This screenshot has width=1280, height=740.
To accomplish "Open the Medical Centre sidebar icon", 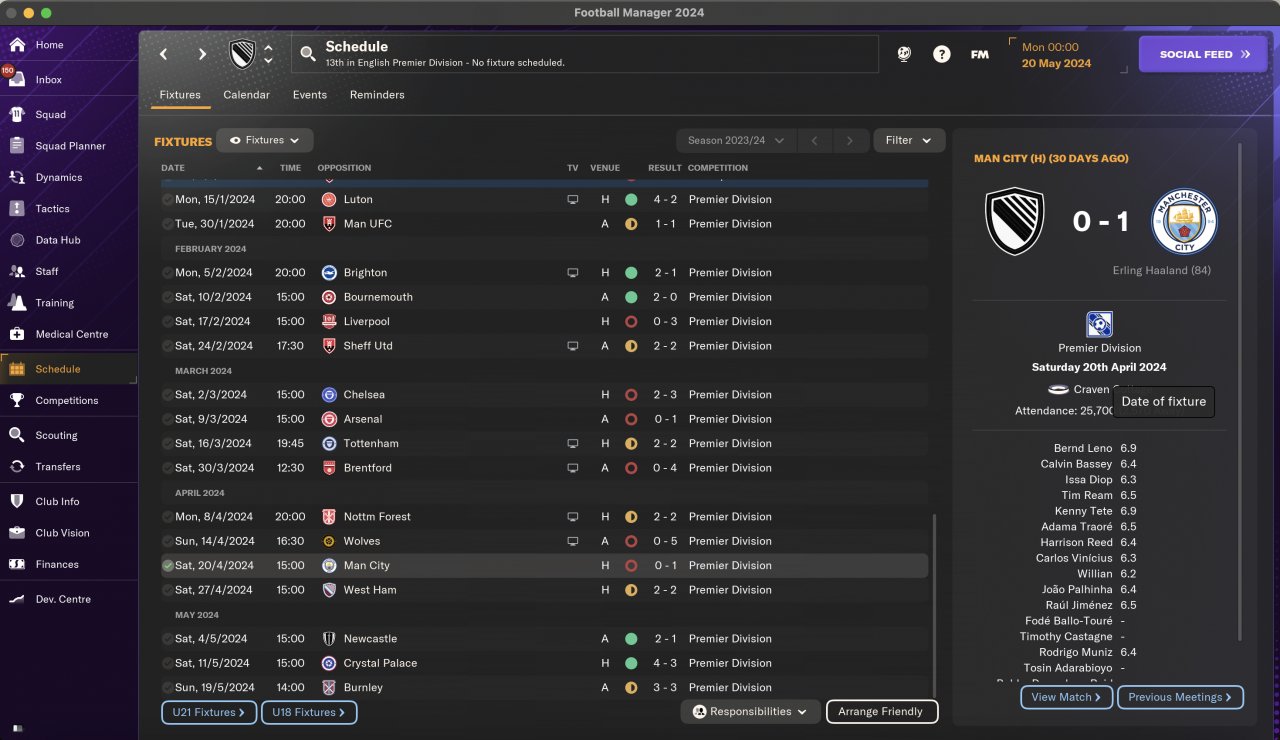I will [17, 334].
